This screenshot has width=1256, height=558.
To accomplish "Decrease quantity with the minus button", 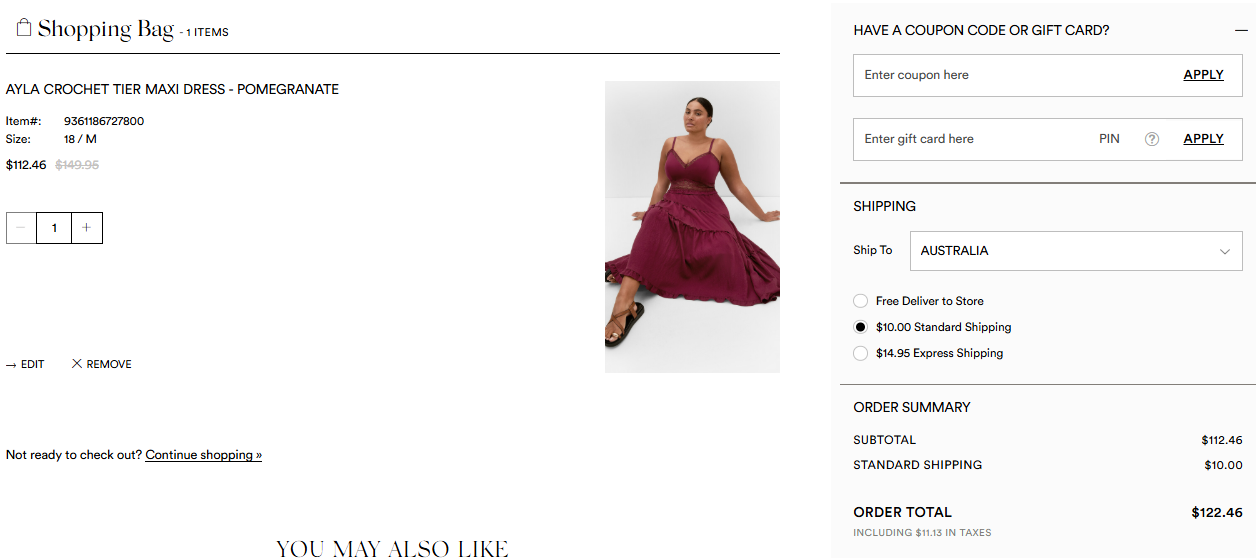I will tap(21, 228).
